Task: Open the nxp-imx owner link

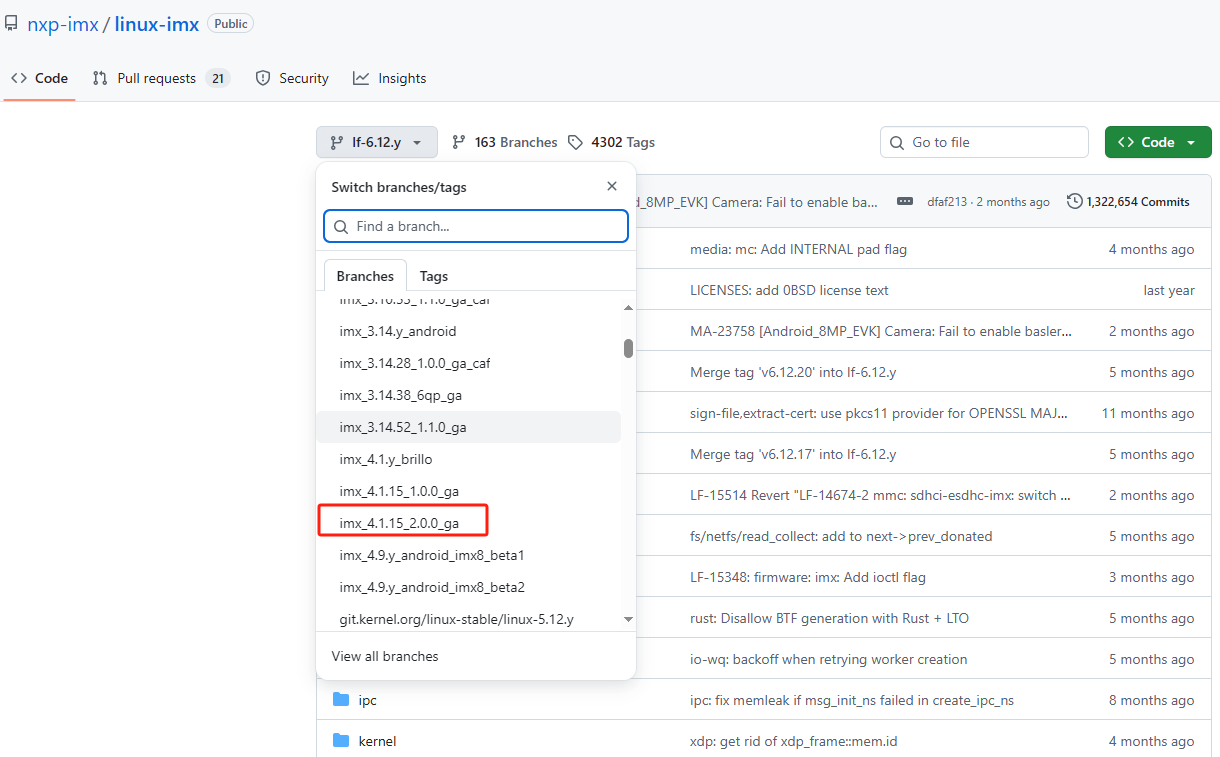Action: (63, 24)
